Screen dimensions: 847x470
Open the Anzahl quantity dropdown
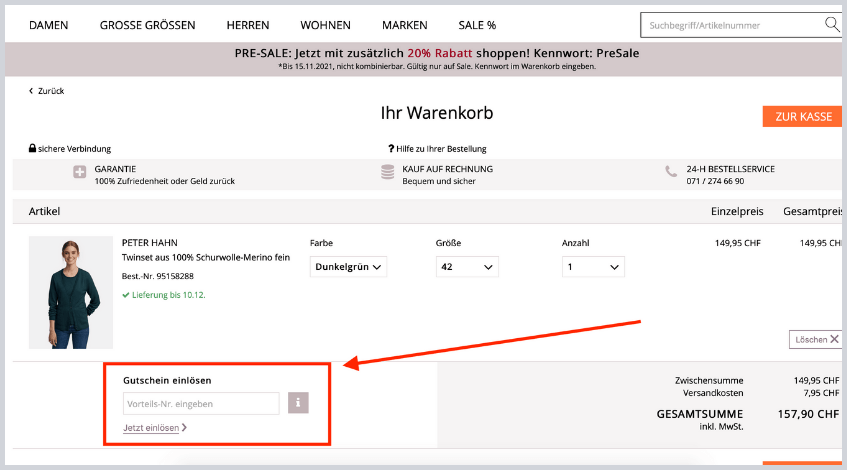click(x=593, y=267)
